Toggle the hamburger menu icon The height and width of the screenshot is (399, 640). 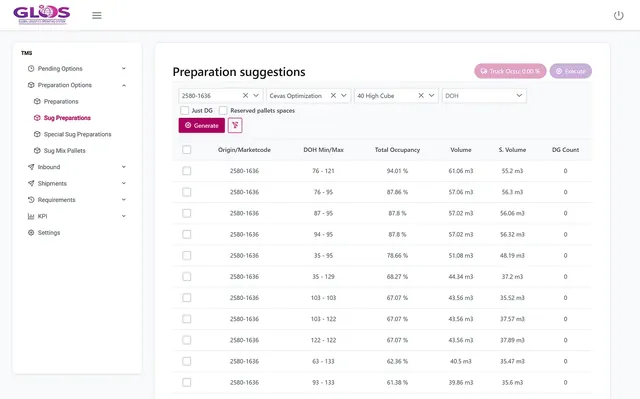97,16
